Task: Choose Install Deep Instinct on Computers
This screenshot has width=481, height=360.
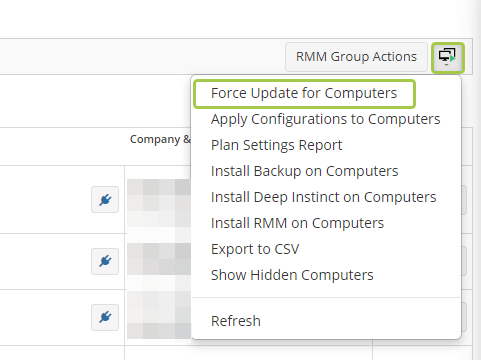Action: point(324,197)
